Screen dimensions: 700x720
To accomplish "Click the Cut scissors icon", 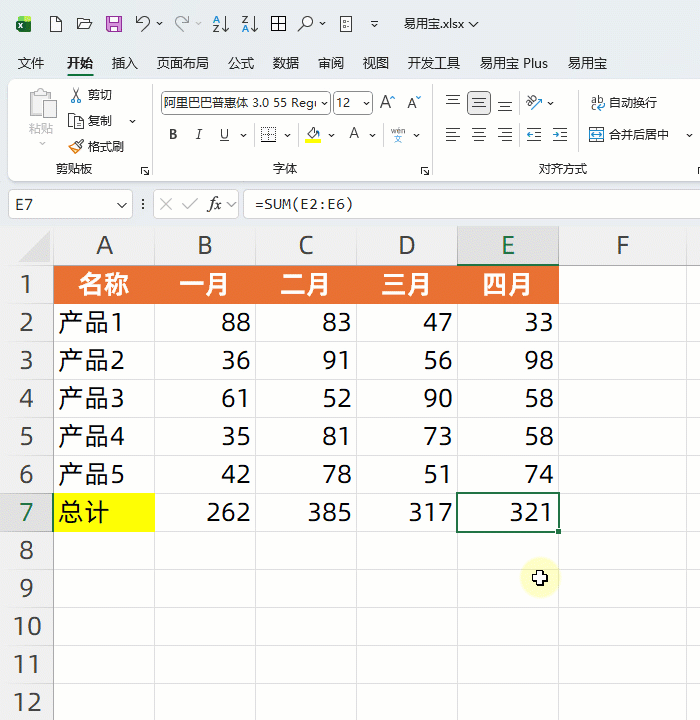I will pos(76,95).
